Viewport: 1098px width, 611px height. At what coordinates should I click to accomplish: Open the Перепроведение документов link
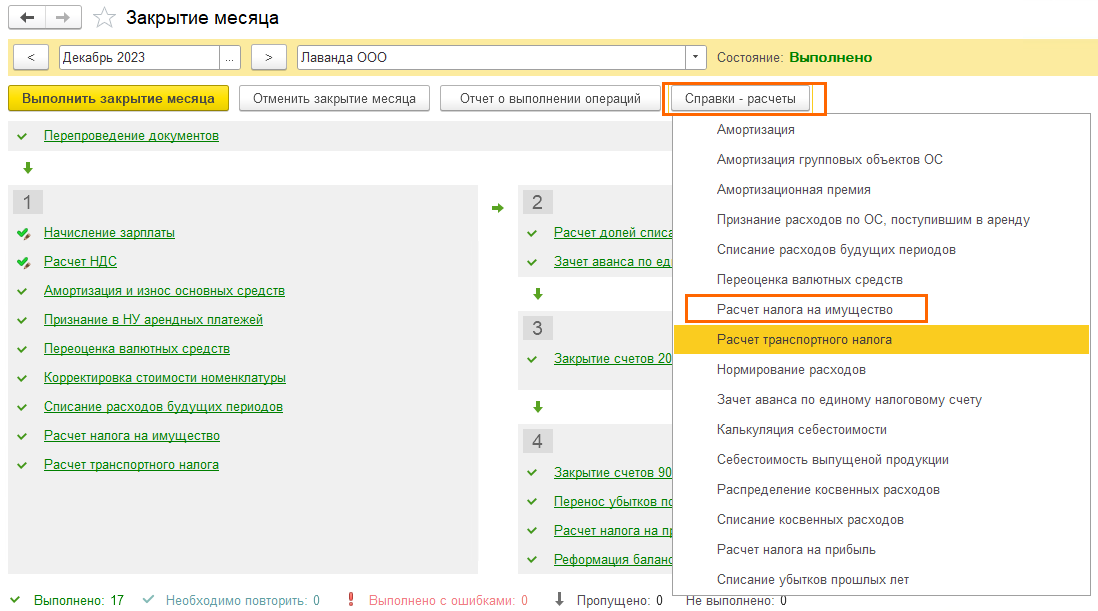click(x=131, y=136)
